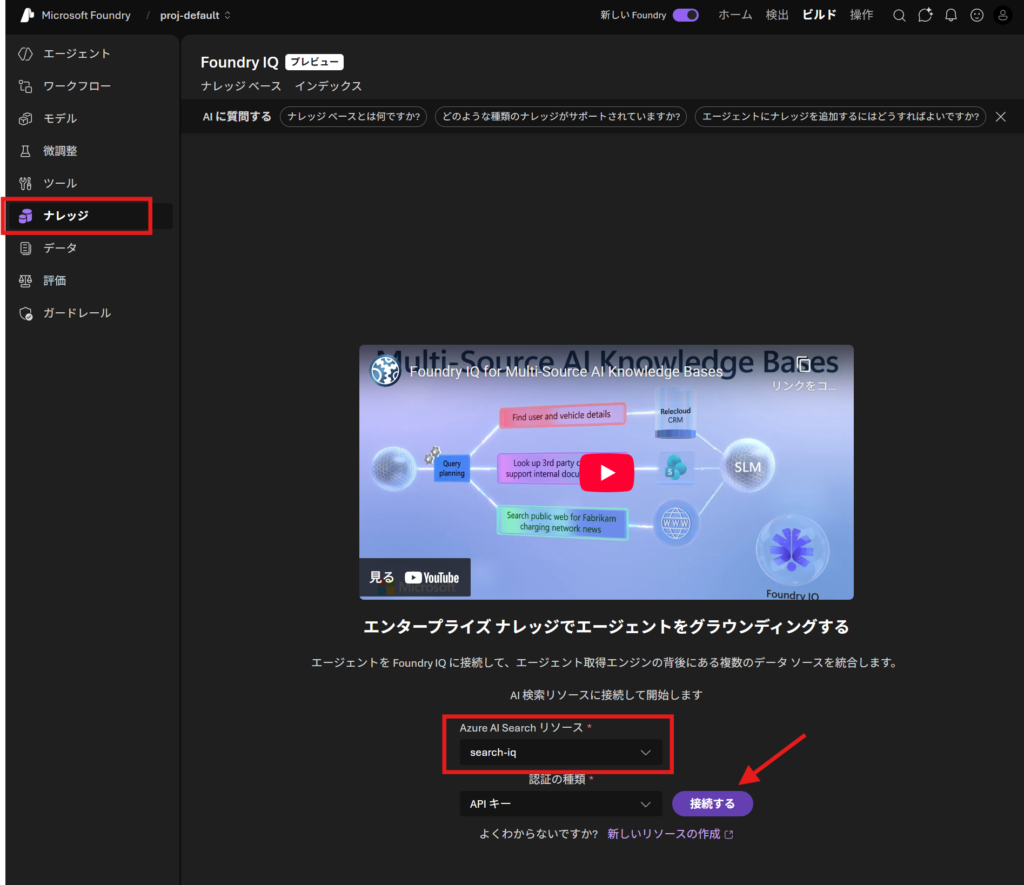Viewport: 1024px width, 885px height.
Task: Open the user account avatar icon
Action: click(1003, 15)
